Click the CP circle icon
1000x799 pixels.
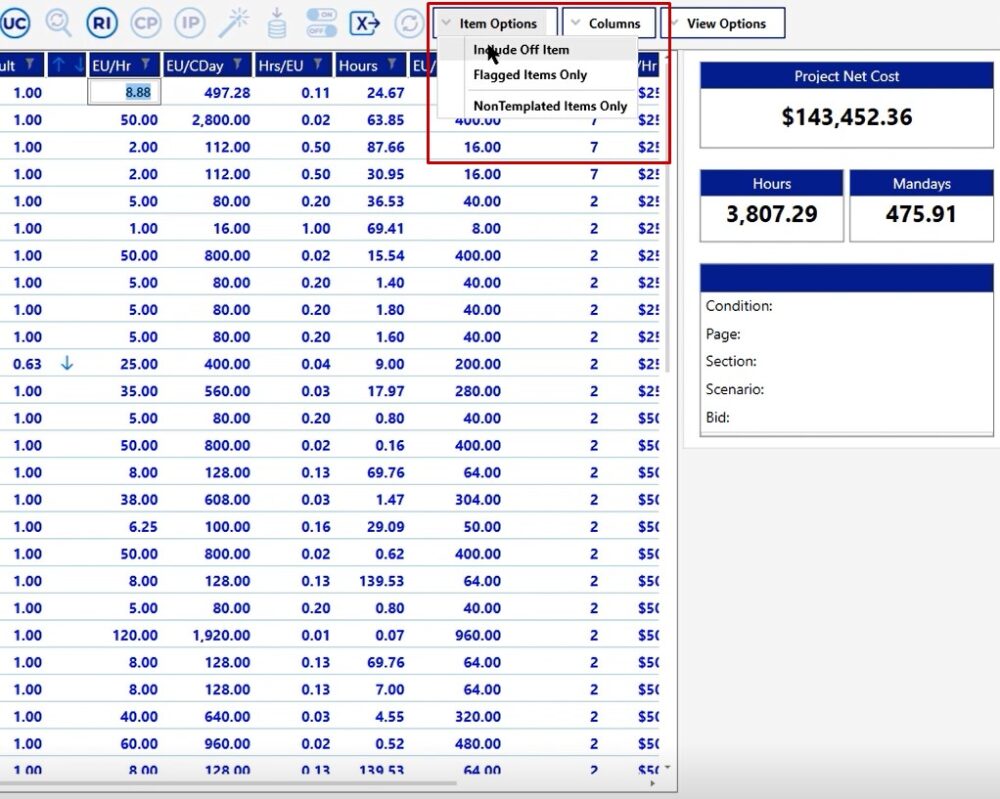click(145, 22)
